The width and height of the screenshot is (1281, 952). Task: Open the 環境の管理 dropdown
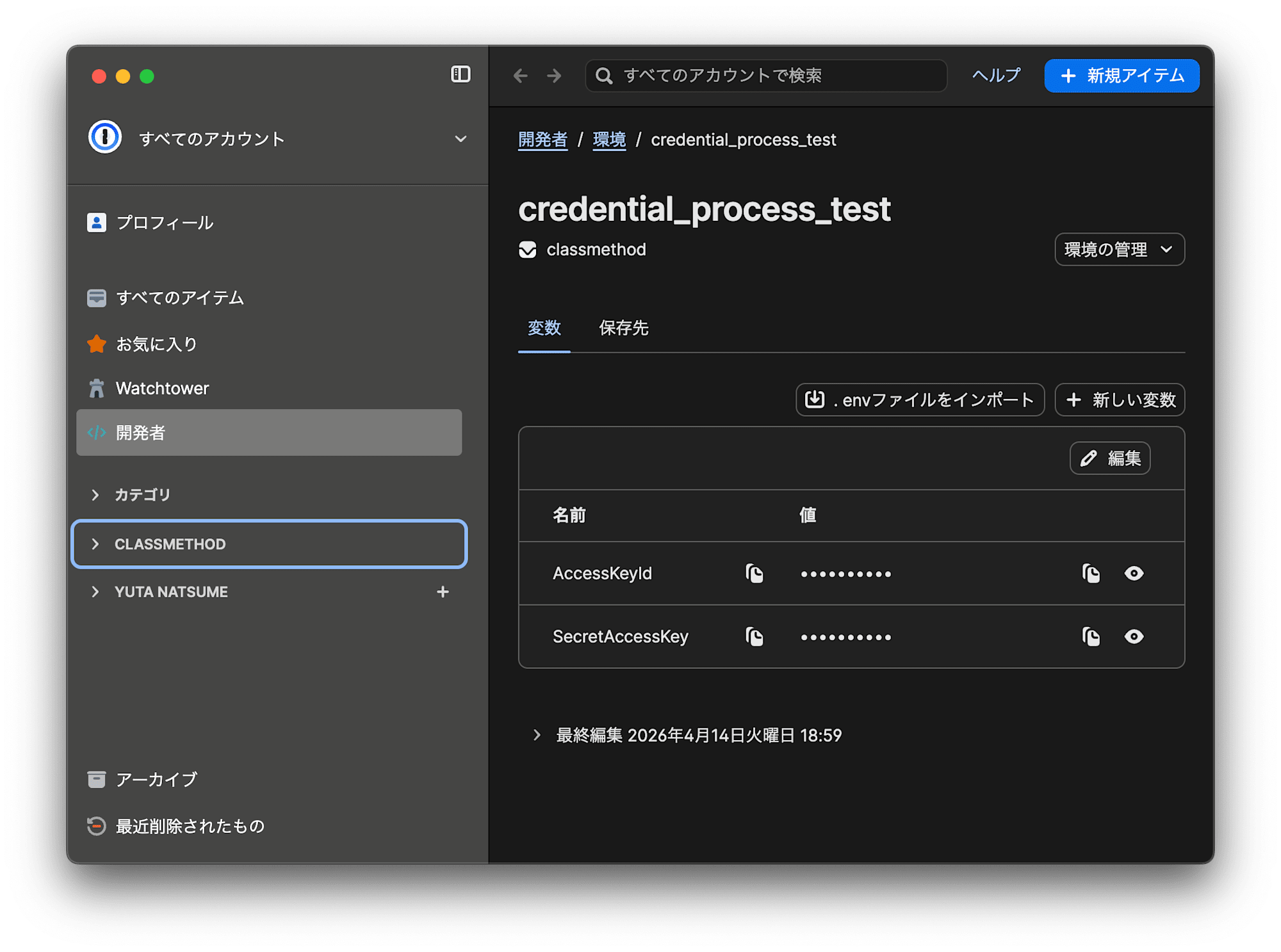coord(1119,249)
